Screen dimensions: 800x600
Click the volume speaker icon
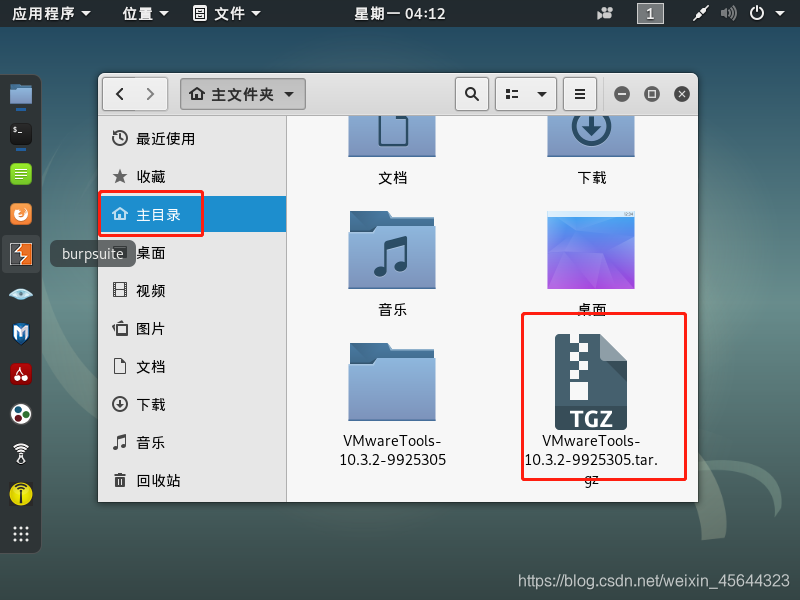[x=729, y=13]
